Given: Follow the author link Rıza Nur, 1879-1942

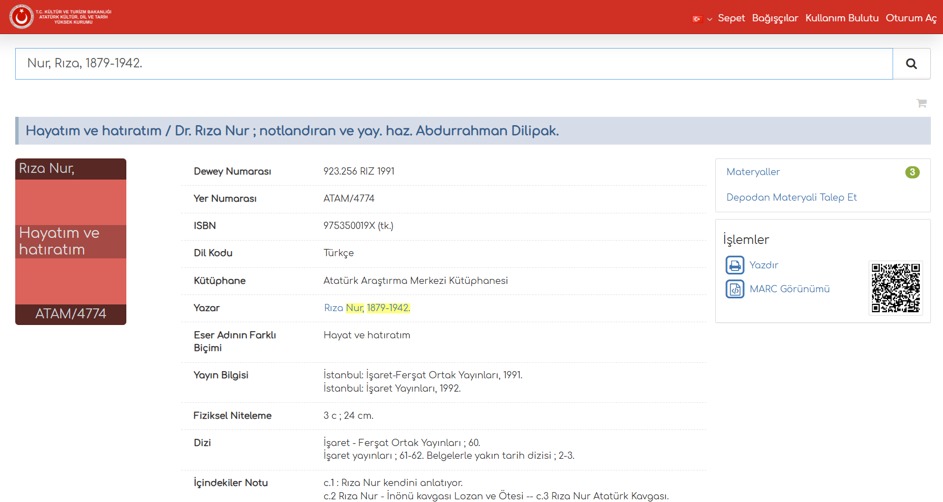Looking at the screenshot, I should [367, 308].
